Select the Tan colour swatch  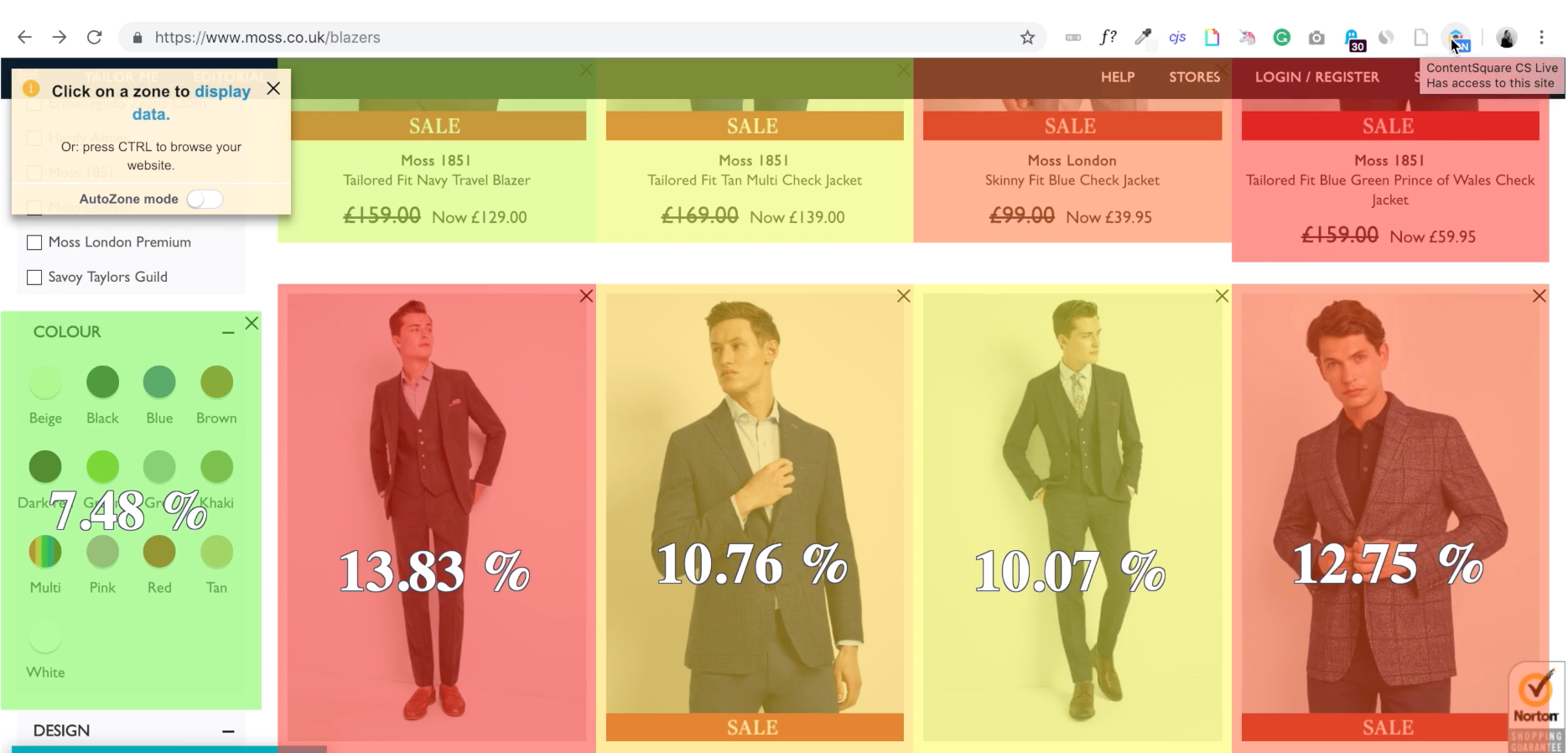(x=216, y=552)
